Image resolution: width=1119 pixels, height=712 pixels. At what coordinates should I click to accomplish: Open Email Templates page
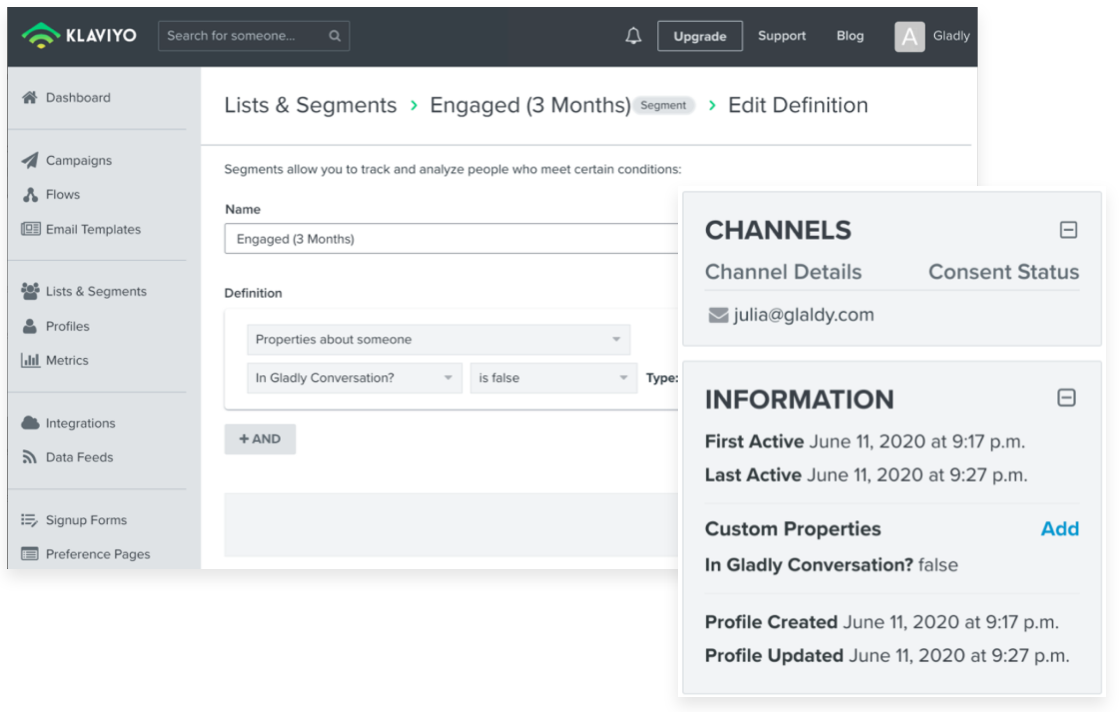93,229
